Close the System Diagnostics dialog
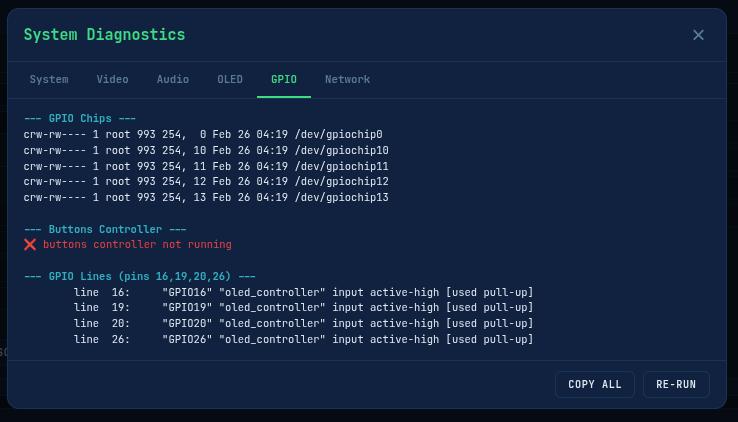 [x=698, y=35]
